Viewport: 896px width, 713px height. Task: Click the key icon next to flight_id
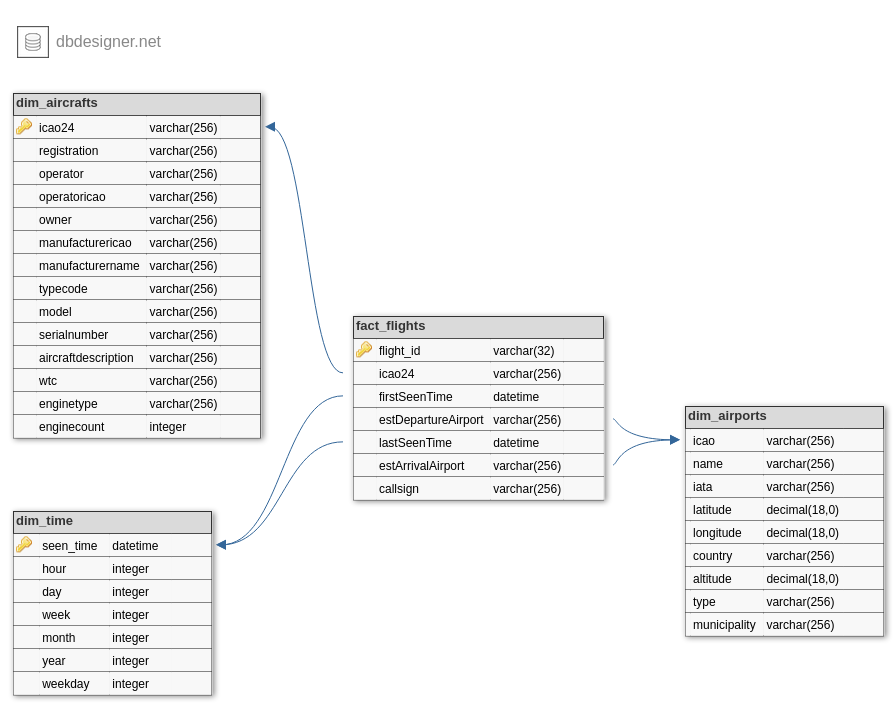pyautogui.click(x=364, y=350)
